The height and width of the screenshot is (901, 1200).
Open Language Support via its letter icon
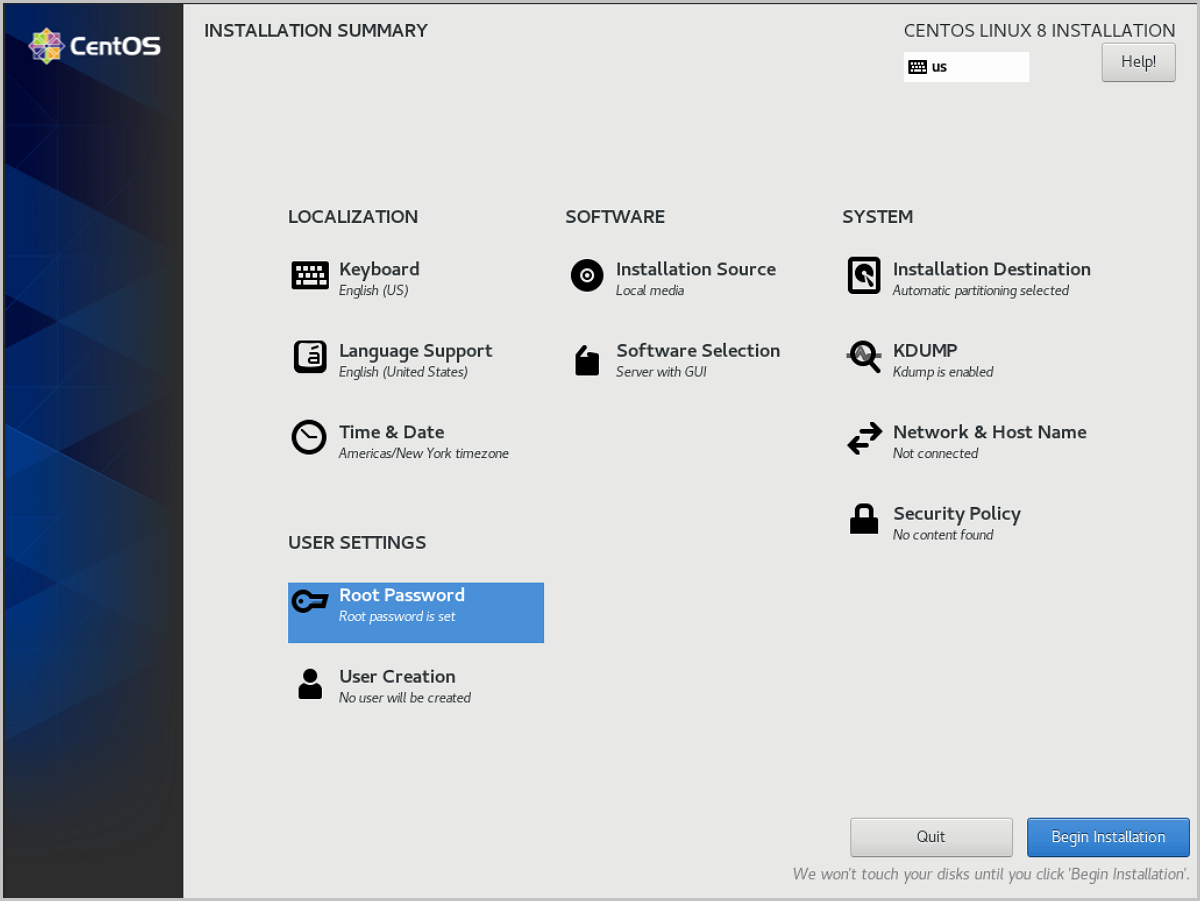(310, 357)
